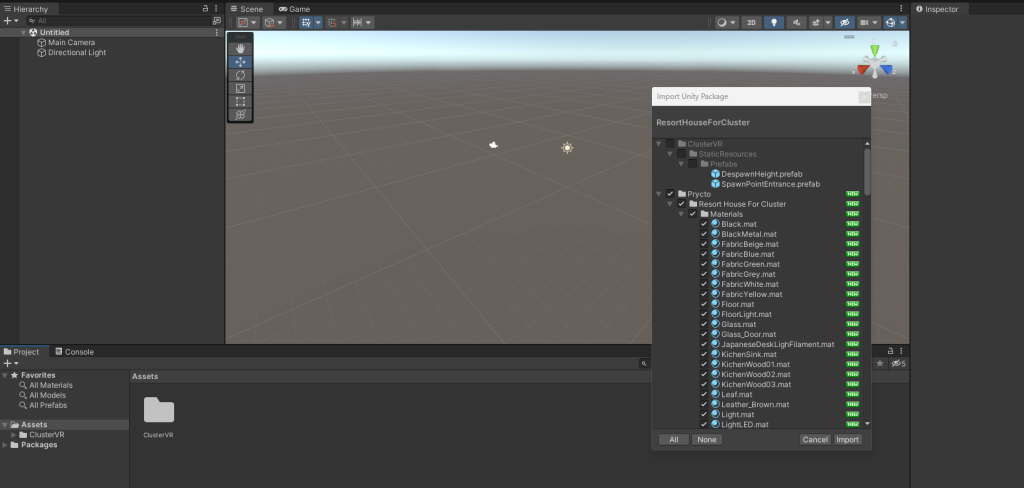Select the Rect transform tool

pyautogui.click(x=240, y=101)
